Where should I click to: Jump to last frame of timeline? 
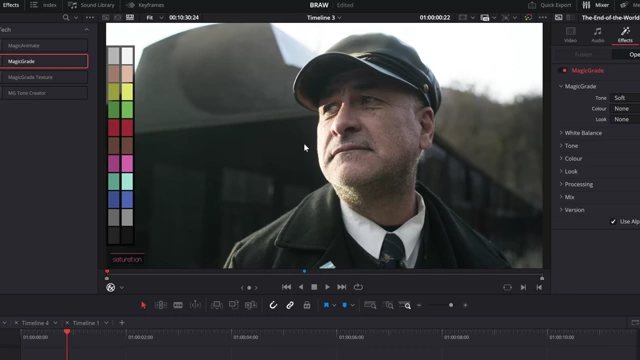coord(342,287)
